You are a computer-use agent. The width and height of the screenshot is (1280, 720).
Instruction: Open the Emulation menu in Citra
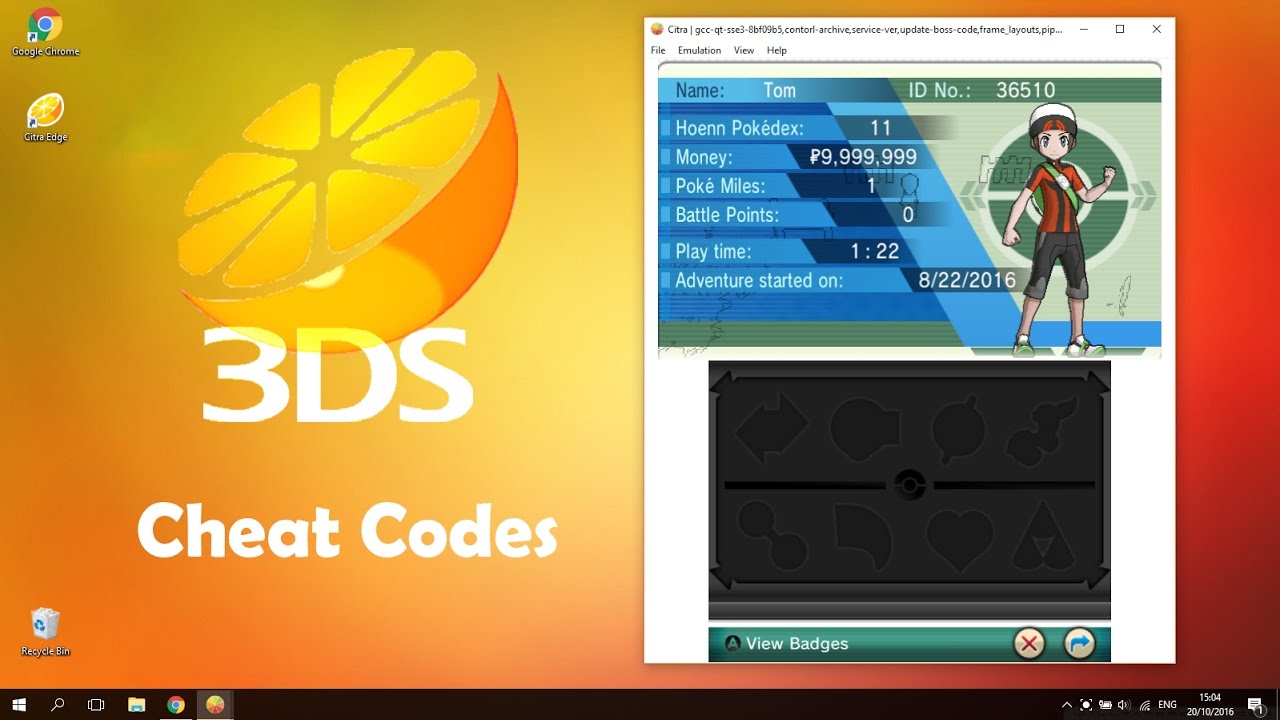699,50
